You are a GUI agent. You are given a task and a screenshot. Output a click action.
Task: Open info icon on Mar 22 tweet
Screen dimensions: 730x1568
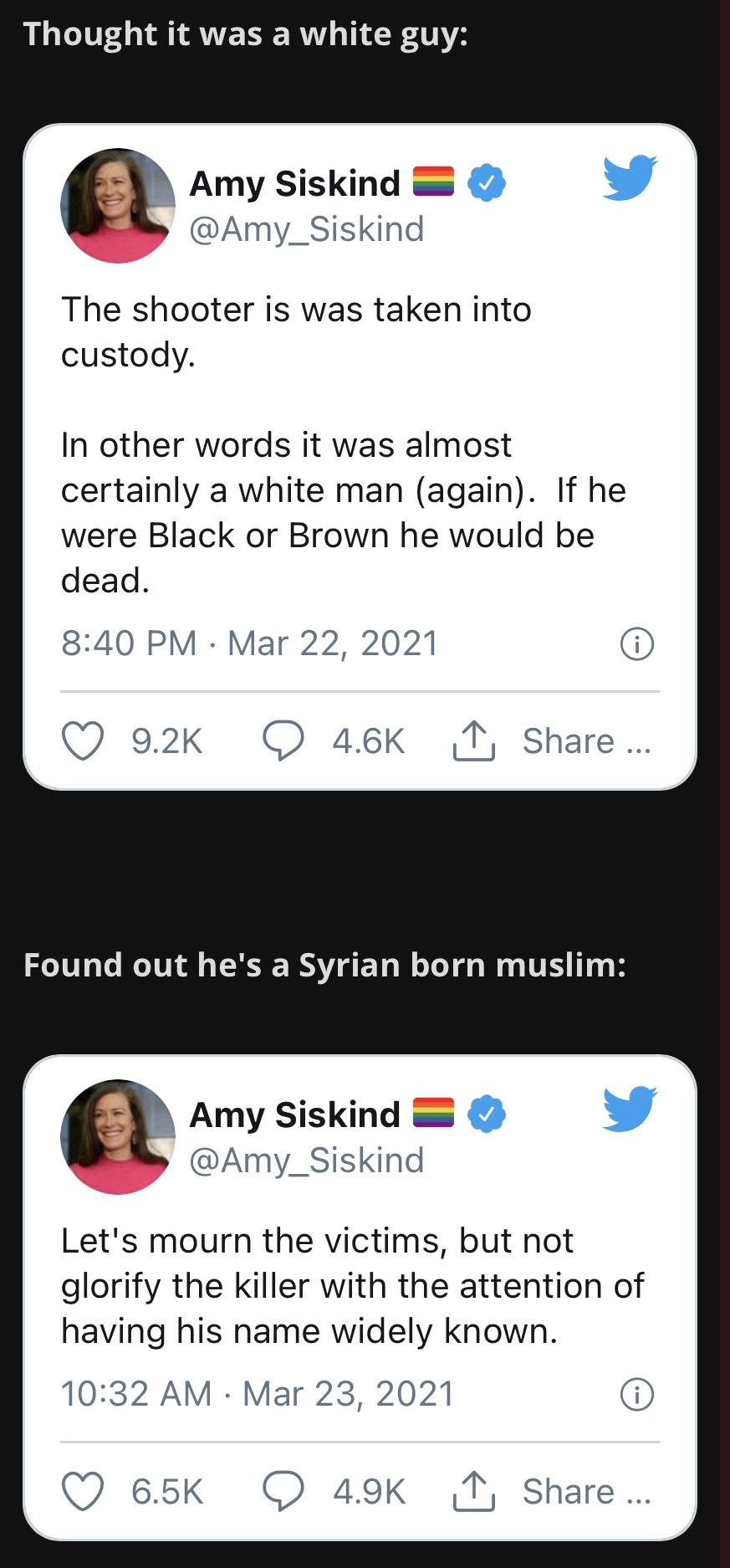(637, 644)
